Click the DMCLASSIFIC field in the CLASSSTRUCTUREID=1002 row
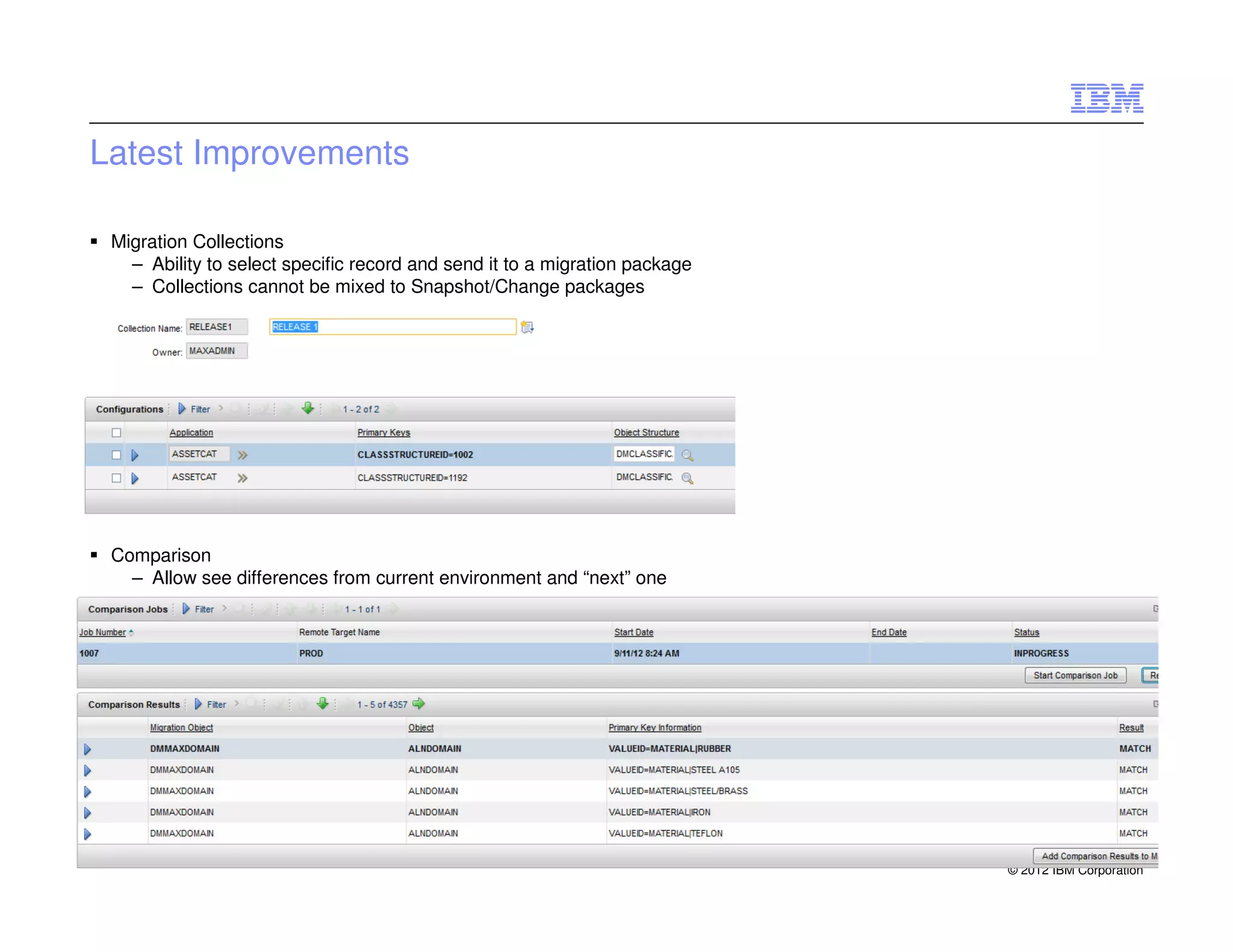Image resolution: width=1233 pixels, height=952 pixels. 644,454
